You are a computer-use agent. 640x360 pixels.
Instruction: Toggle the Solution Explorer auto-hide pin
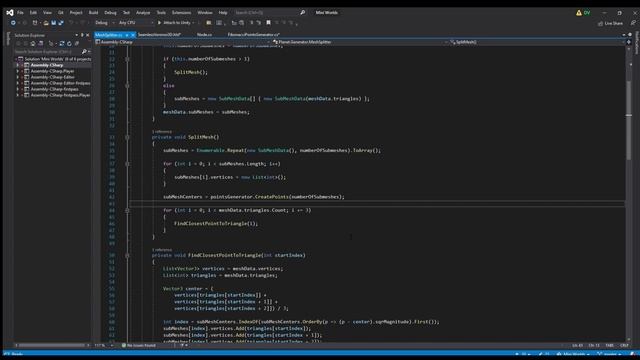82,35
